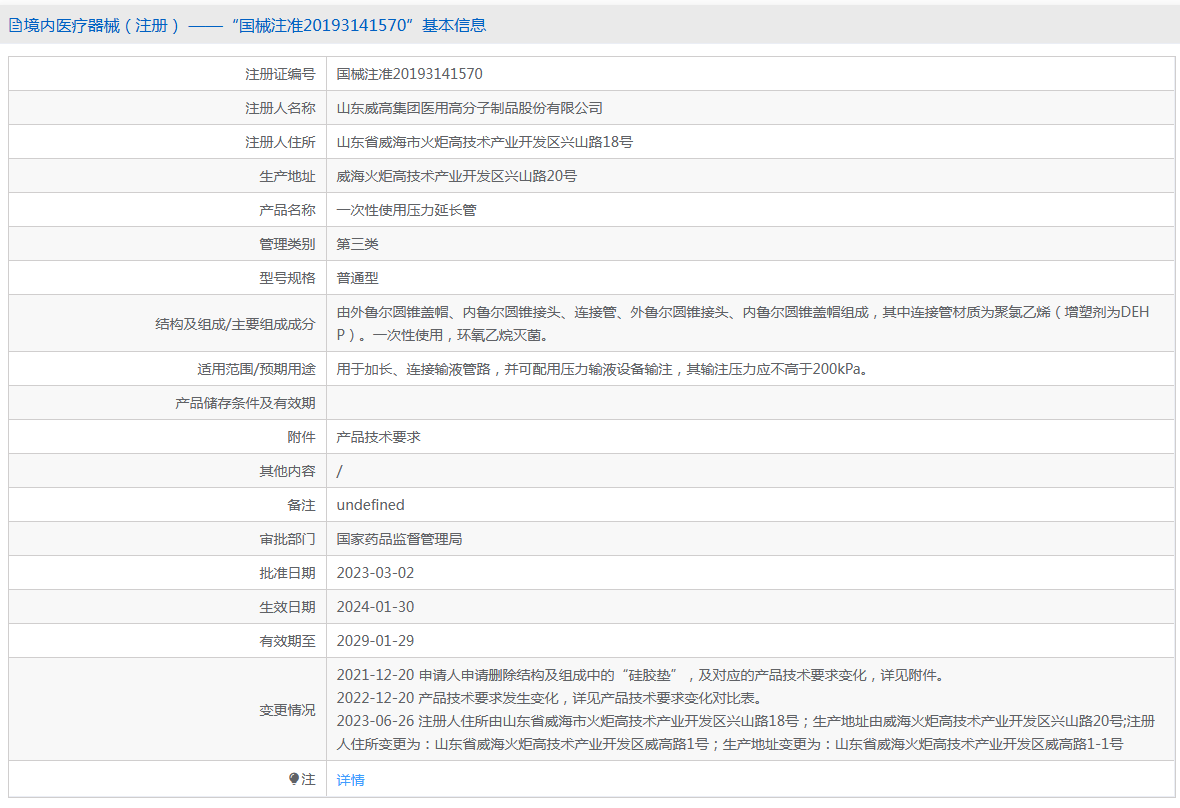Viewport: 1180px width, 808px height.
Task: Click the structure description starting 由外鲁尔圆锥盖帽
Action: click(x=743, y=324)
